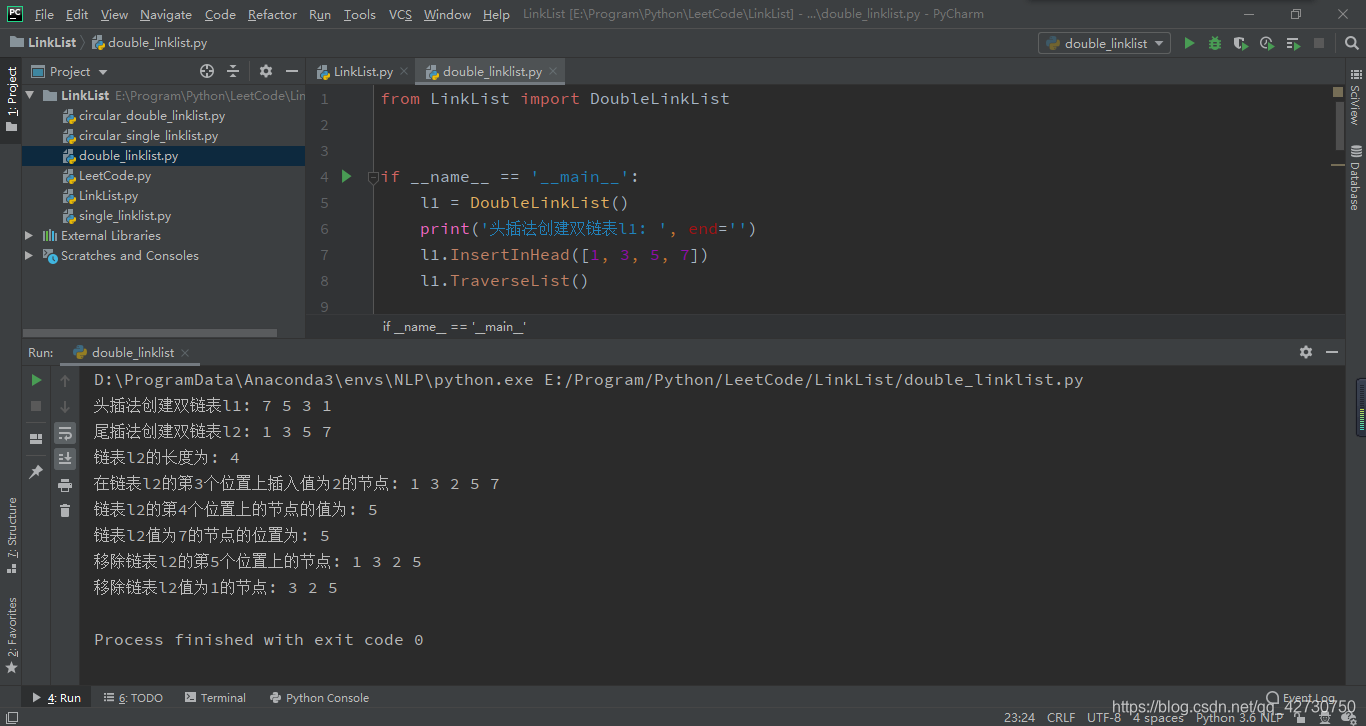Image resolution: width=1366 pixels, height=726 pixels.
Task: Click the locate/scroll-from-source target icon
Action: coord(207,71)
